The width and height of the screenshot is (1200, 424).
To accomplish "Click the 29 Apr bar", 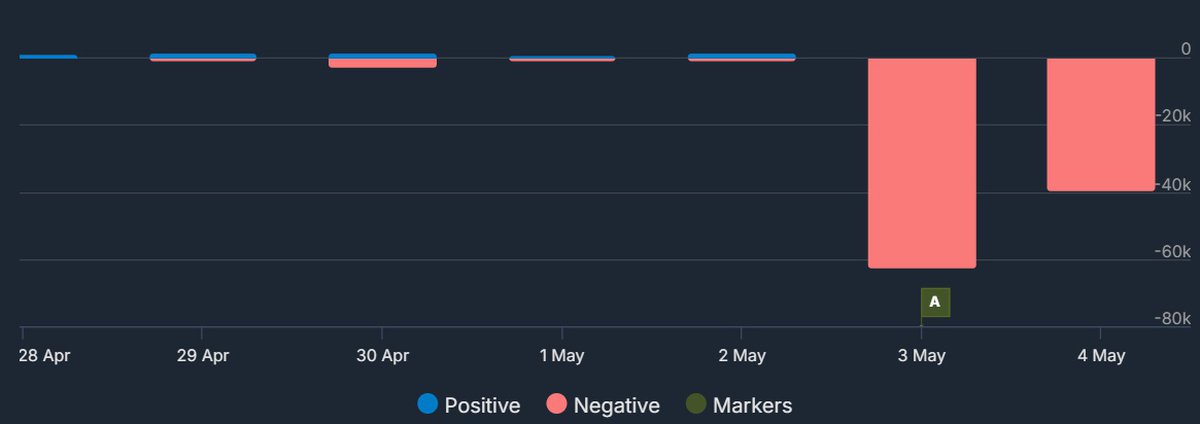I will pos(203,57).
